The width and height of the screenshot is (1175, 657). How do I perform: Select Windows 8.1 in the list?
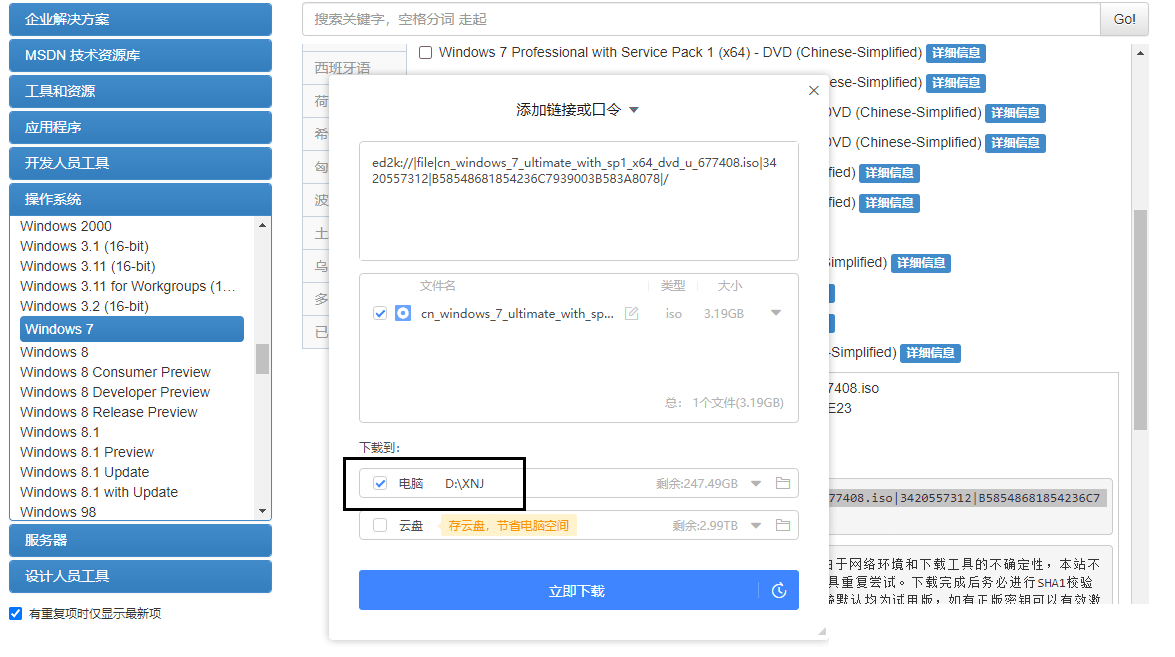(60, 432)
